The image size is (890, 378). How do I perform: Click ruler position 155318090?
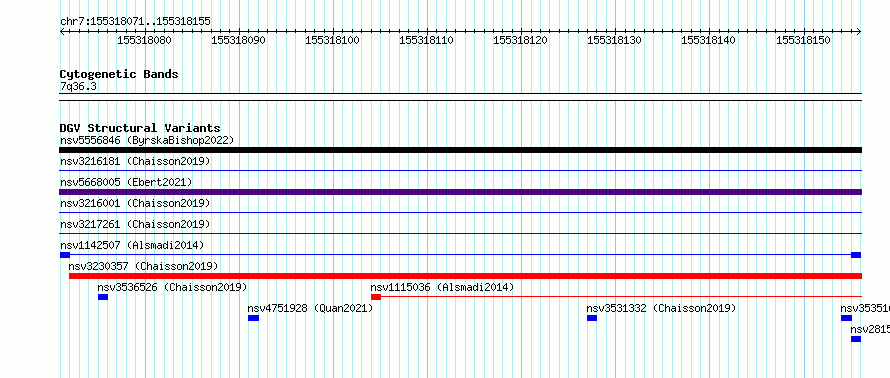click(x=238, y=40)
